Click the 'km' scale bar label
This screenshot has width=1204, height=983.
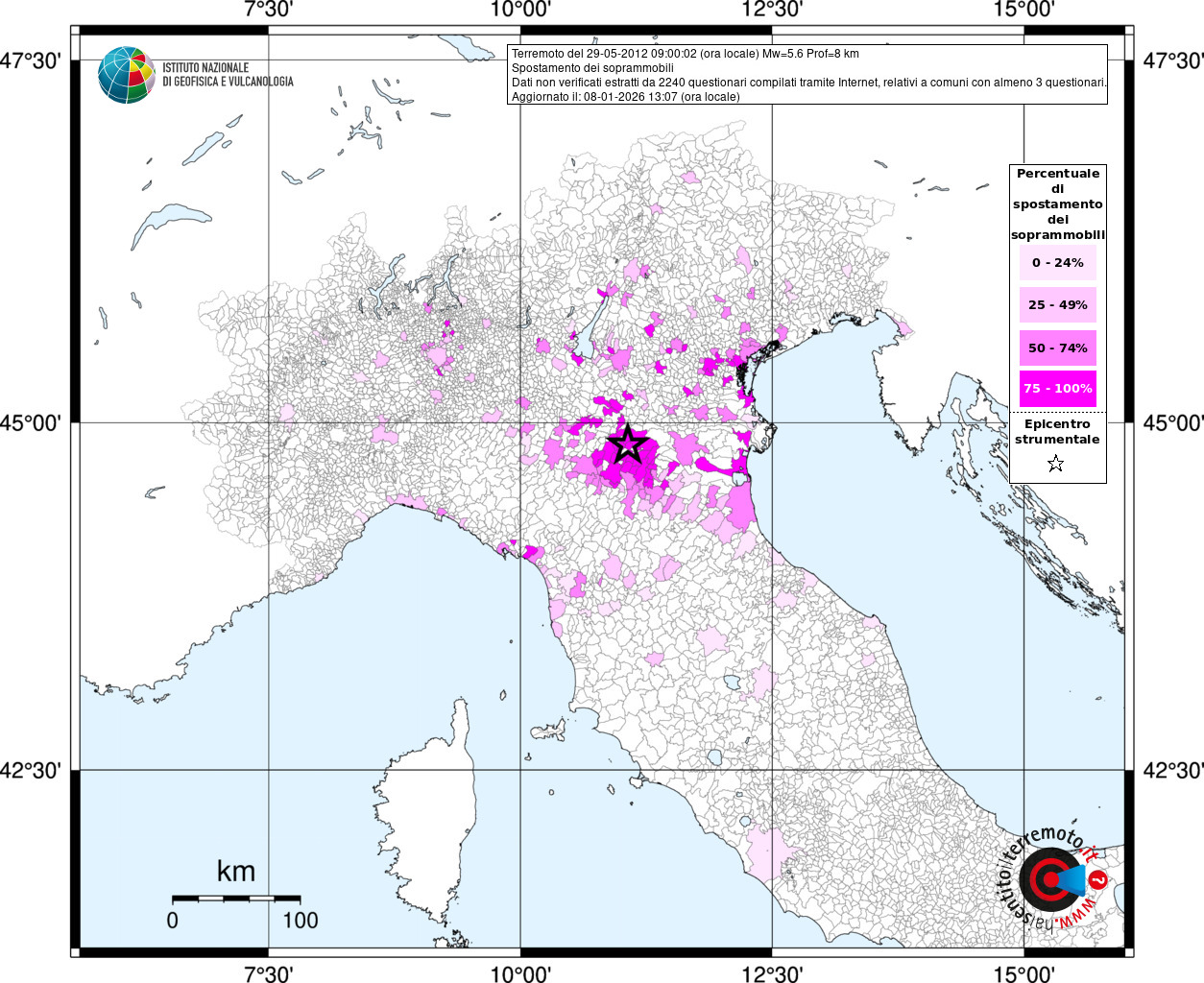[236, 871]
